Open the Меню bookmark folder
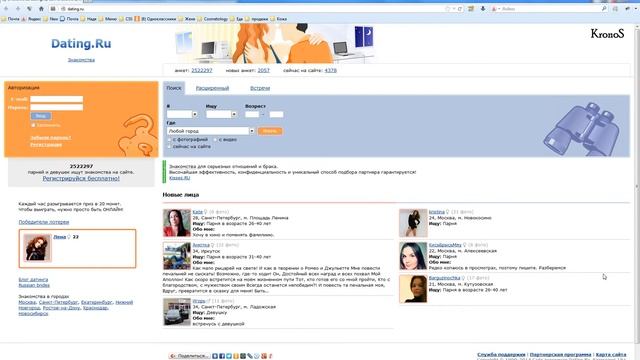640x360 pixels. tap(108, 19)
